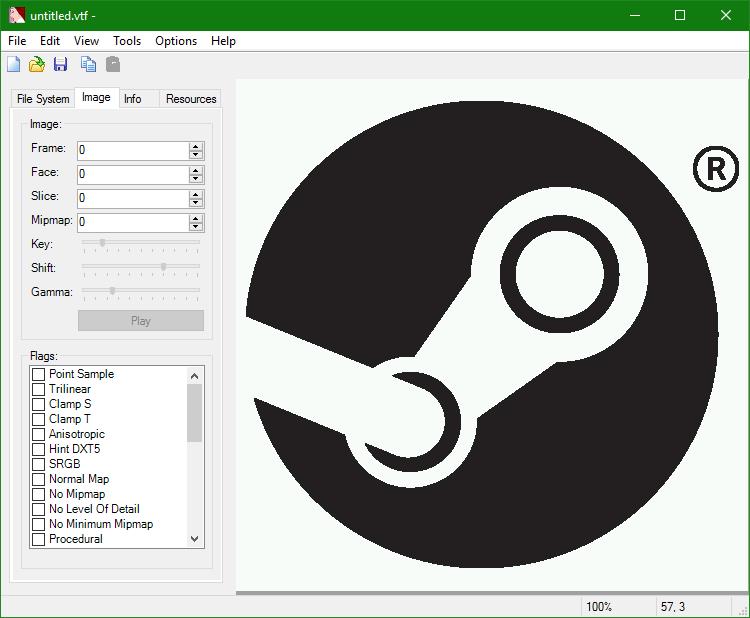750x618 pixels.
Task: Open the Help menu
Action: [x=223, y=41]
